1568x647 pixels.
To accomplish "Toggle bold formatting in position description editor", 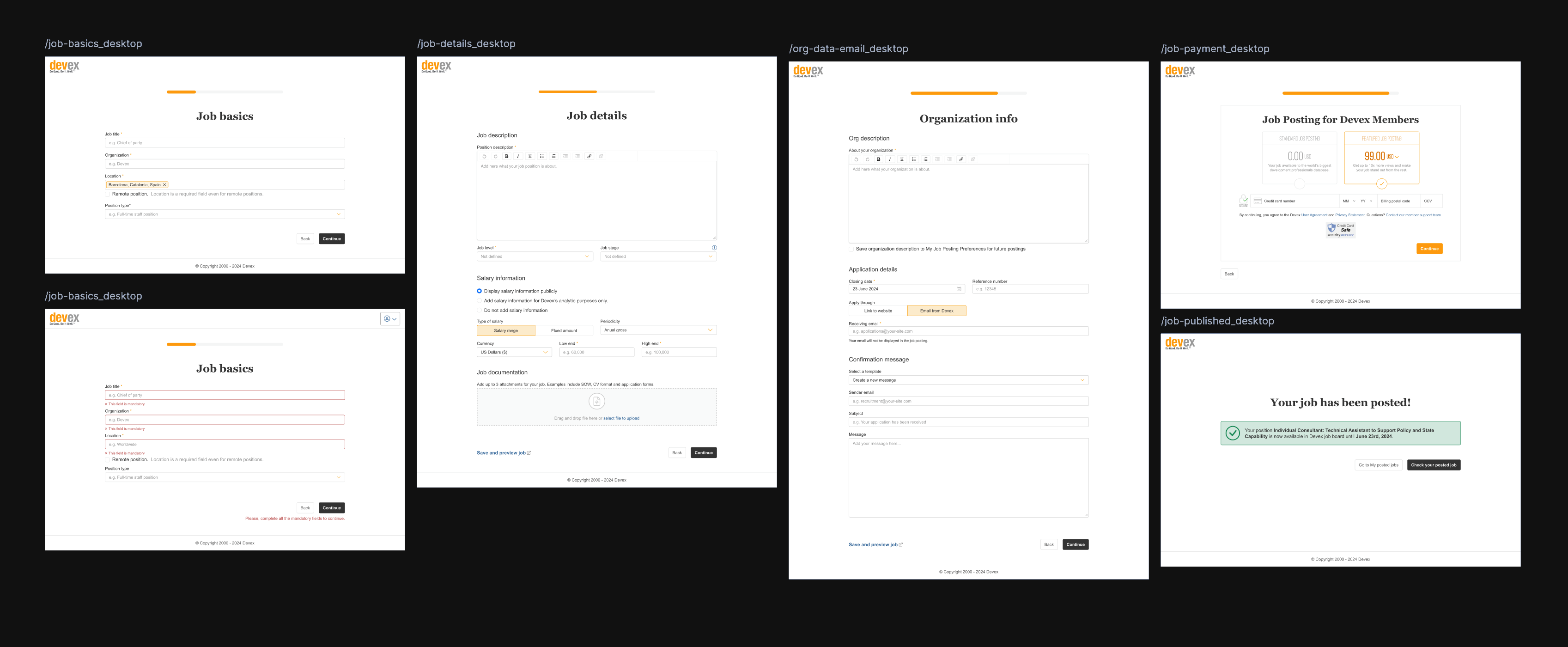I will (x=506, y=156).
